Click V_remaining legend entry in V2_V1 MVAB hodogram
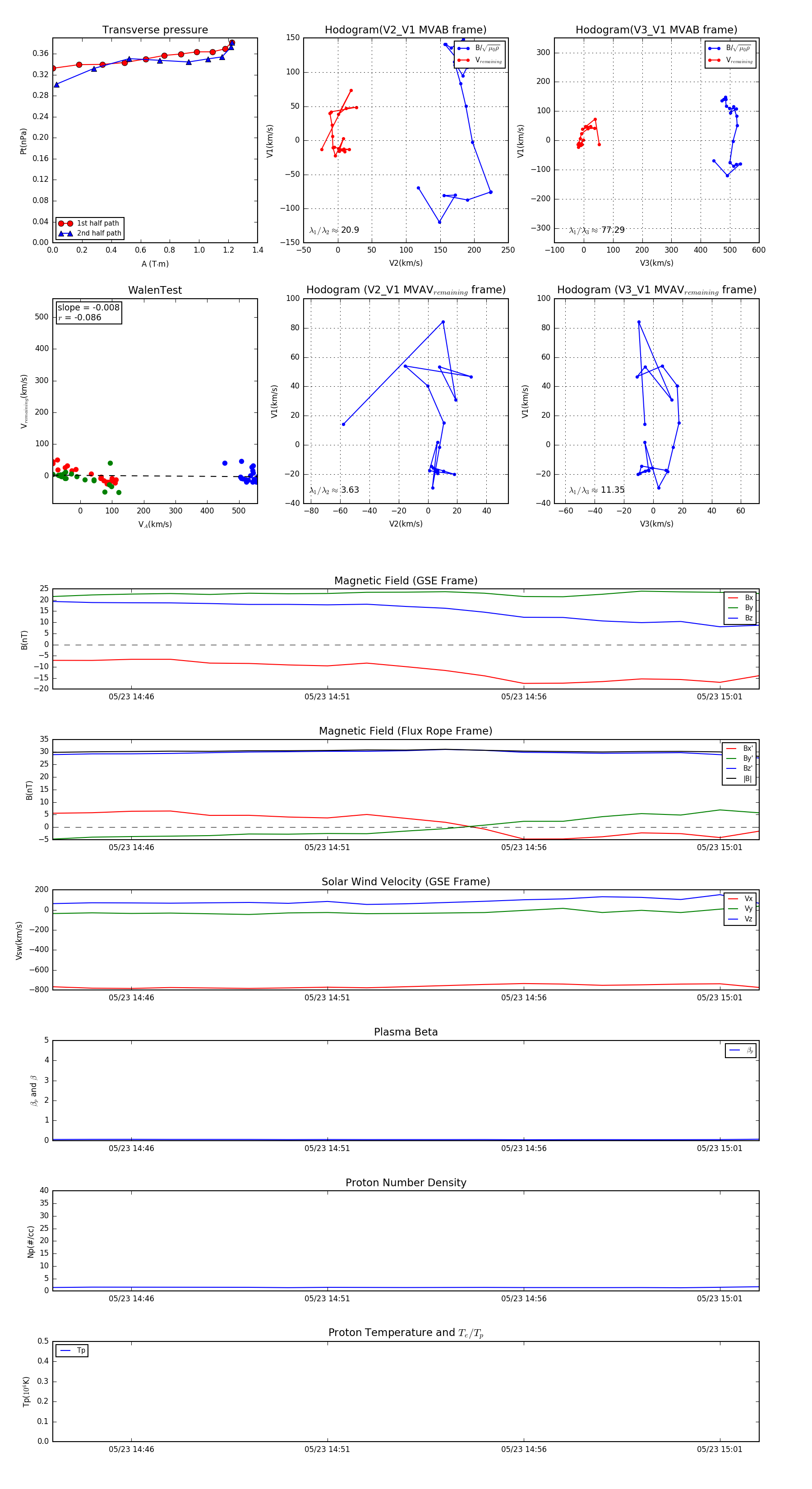Viewport: 812px width, 1489px height. coord(480,60)
